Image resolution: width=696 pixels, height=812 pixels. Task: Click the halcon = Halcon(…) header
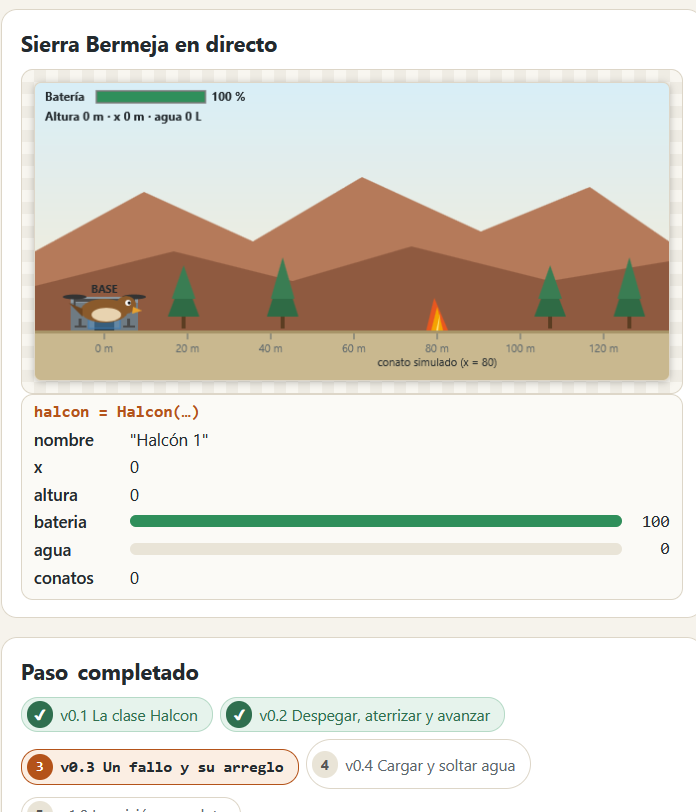[x=117, y=412]
